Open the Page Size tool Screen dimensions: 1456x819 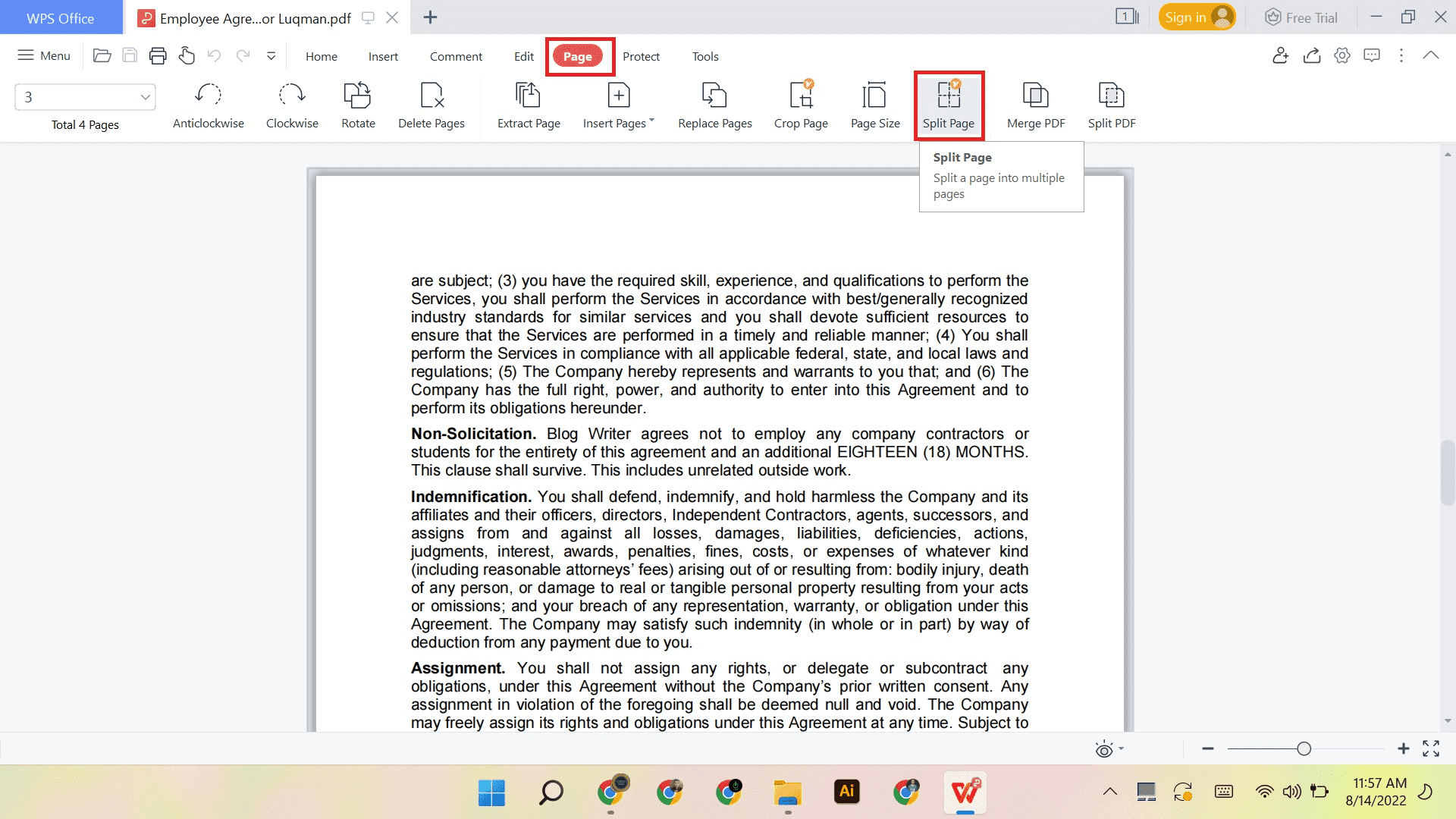(874, 105)
